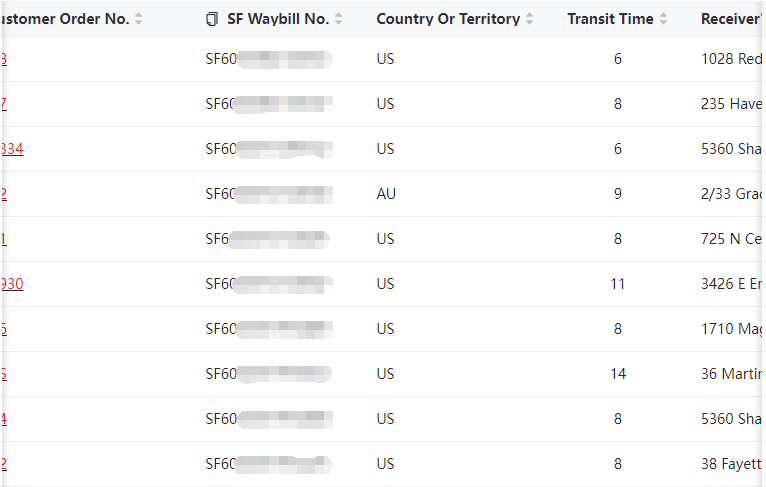Select receiver address starting 36 Martin
Screen dimensions: 766x487
(731, 374)
